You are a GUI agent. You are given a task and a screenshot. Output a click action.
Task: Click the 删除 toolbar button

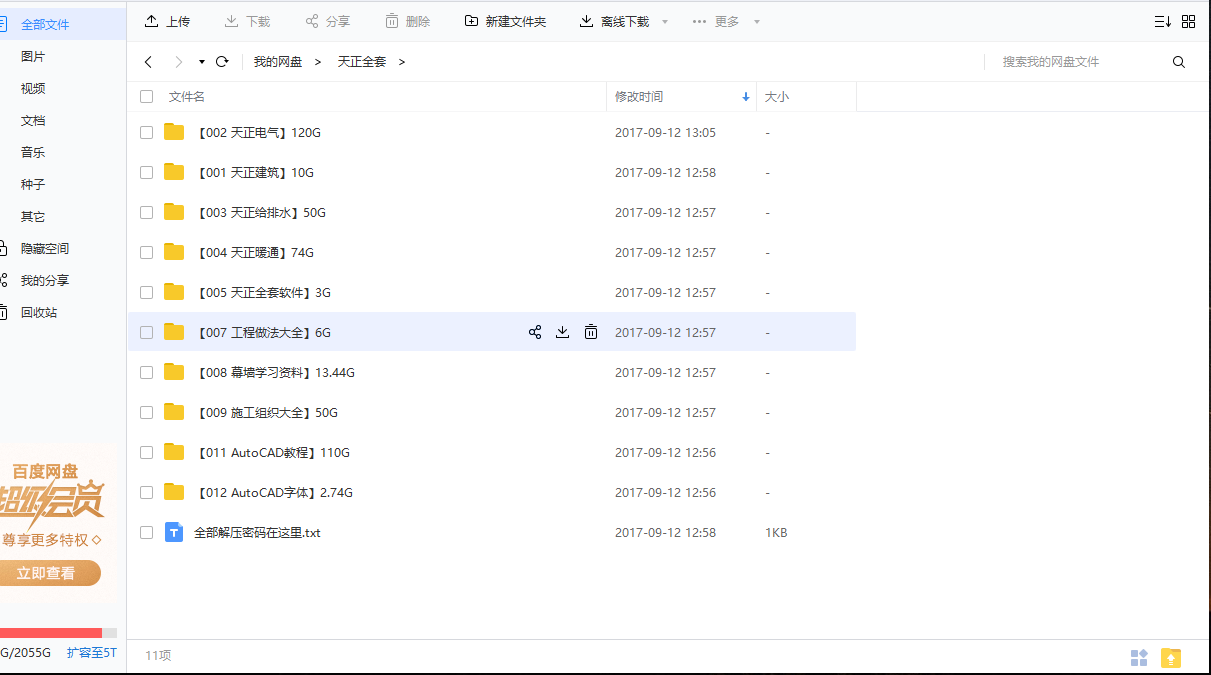click(407, 21)
